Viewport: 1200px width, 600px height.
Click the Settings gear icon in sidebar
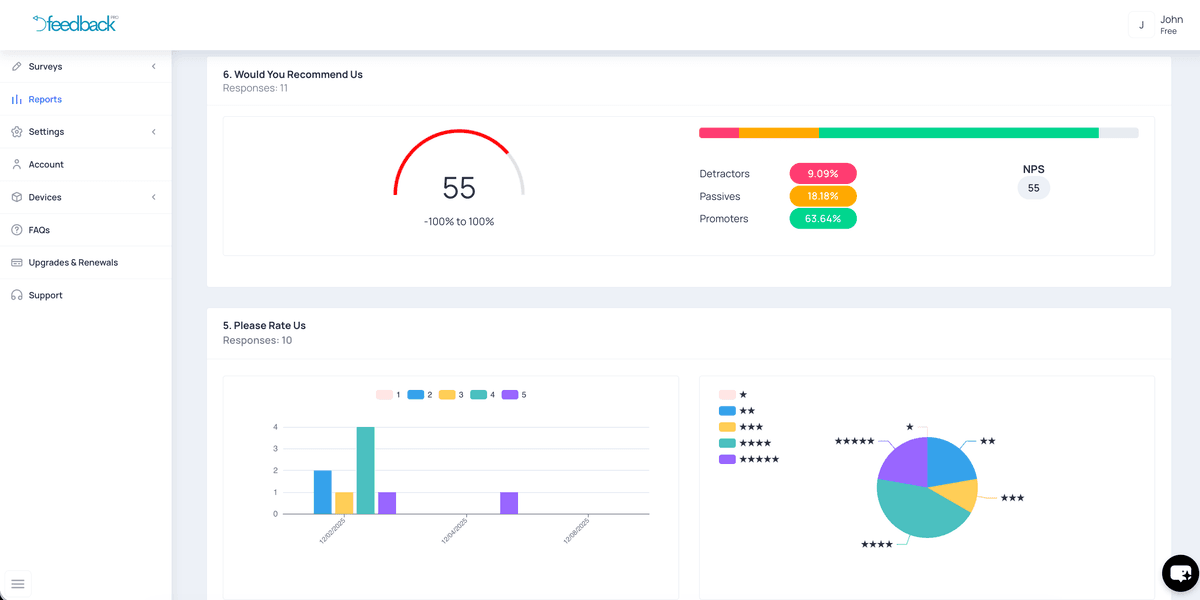point(17,132)
